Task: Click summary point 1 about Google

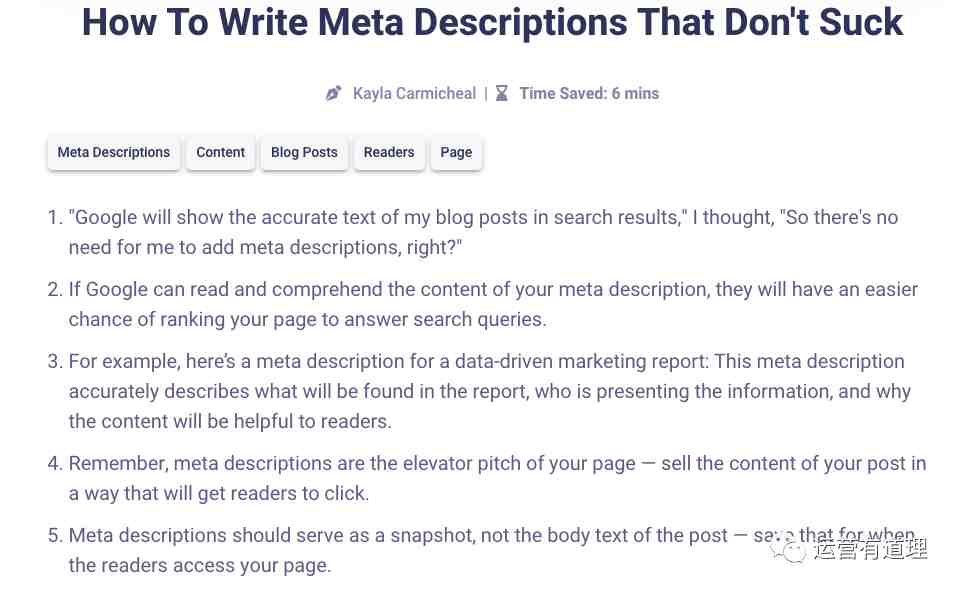Action: click(483, 232)
